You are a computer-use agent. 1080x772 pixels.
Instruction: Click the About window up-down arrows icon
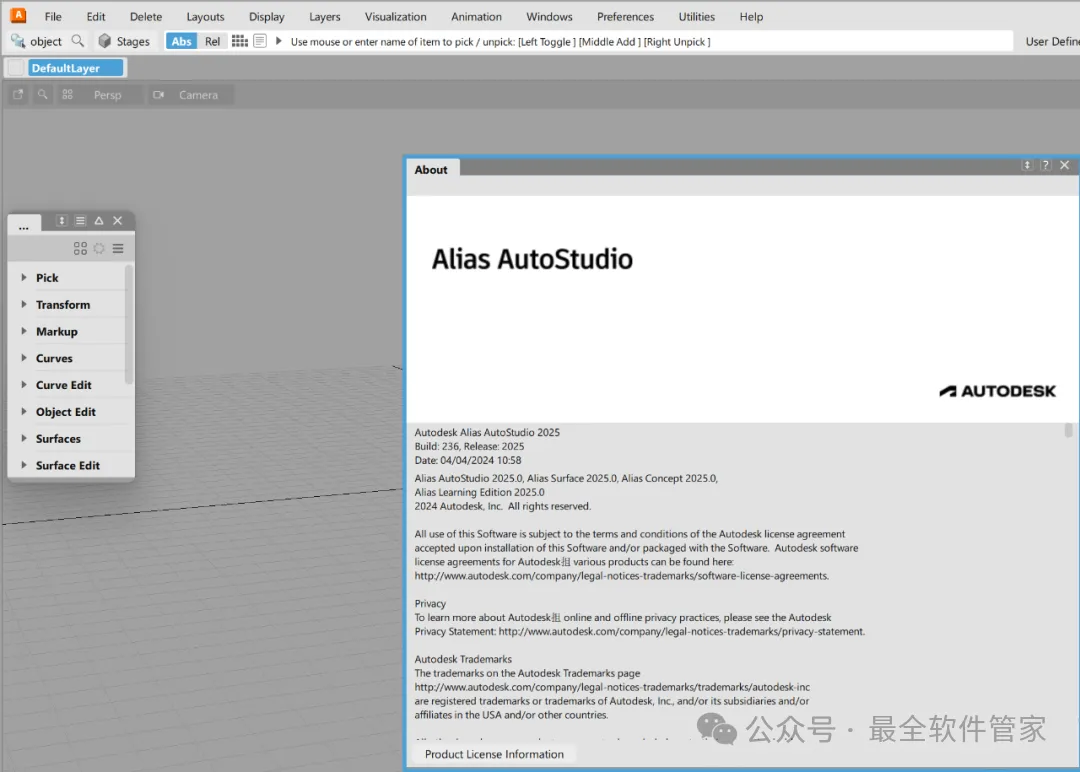pyautogui.click(x=1027, y=165)
